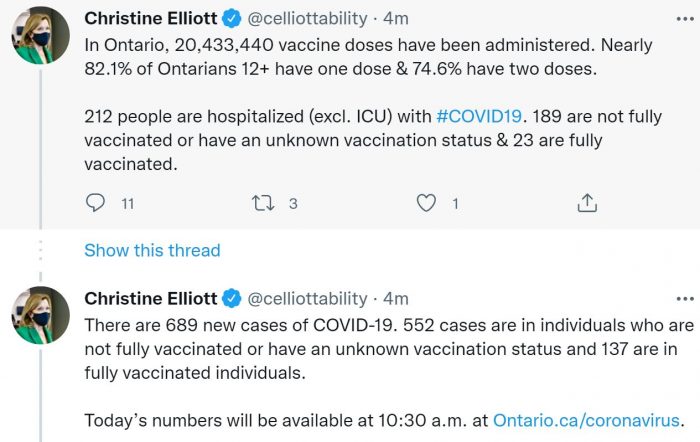Click the 4m timestamp on first tweet

click(x=397, y=18)
